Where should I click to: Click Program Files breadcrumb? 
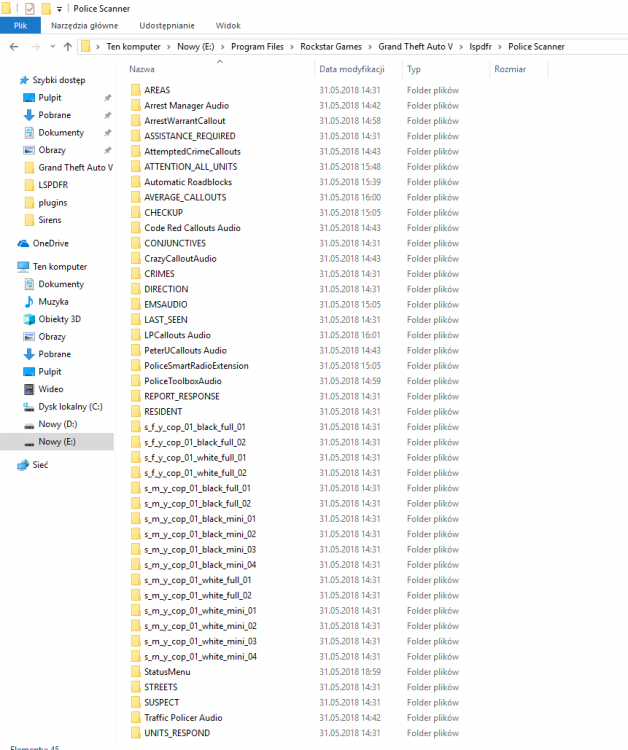pos(257,46)
